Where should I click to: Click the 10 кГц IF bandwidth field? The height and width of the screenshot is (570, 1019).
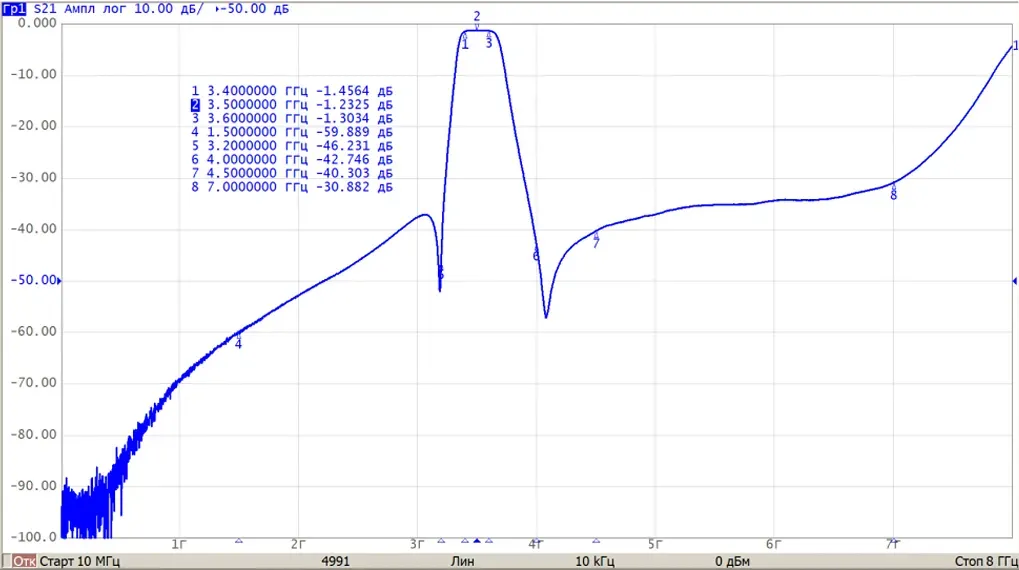(x=595, y=561)
